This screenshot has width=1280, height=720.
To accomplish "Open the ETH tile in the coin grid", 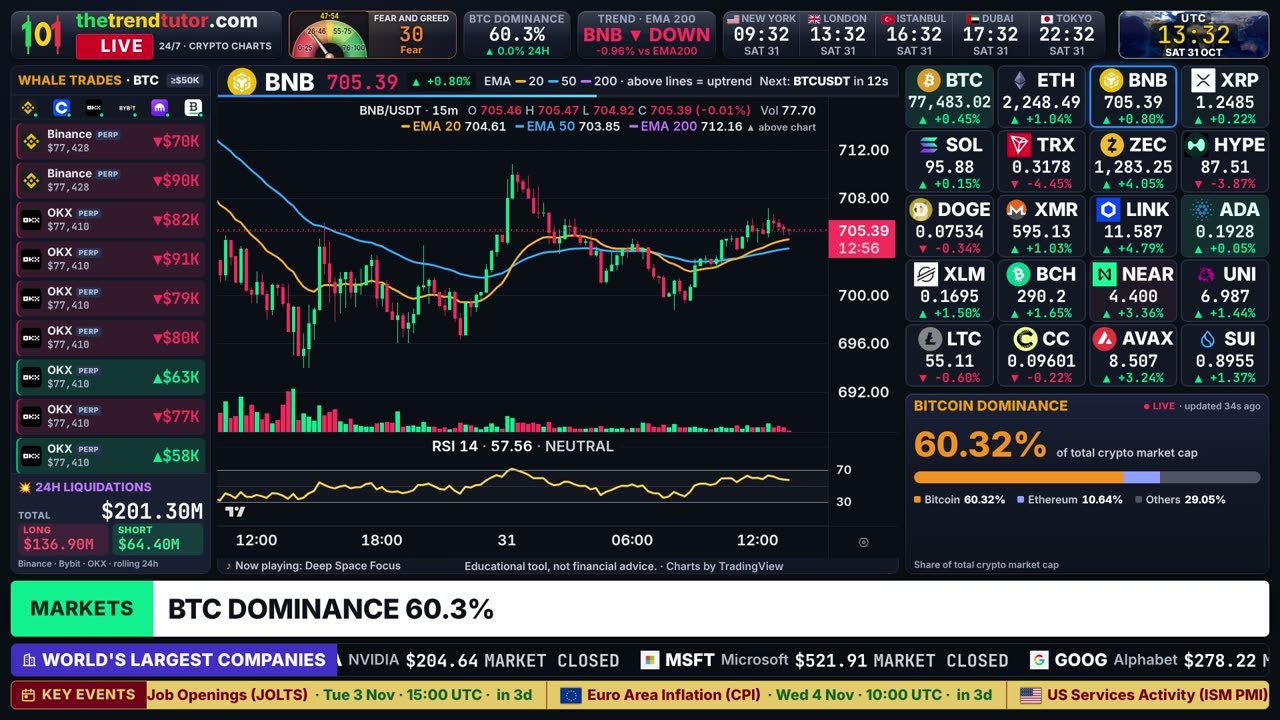I will pyautogui.click(x=1041, y=98).
